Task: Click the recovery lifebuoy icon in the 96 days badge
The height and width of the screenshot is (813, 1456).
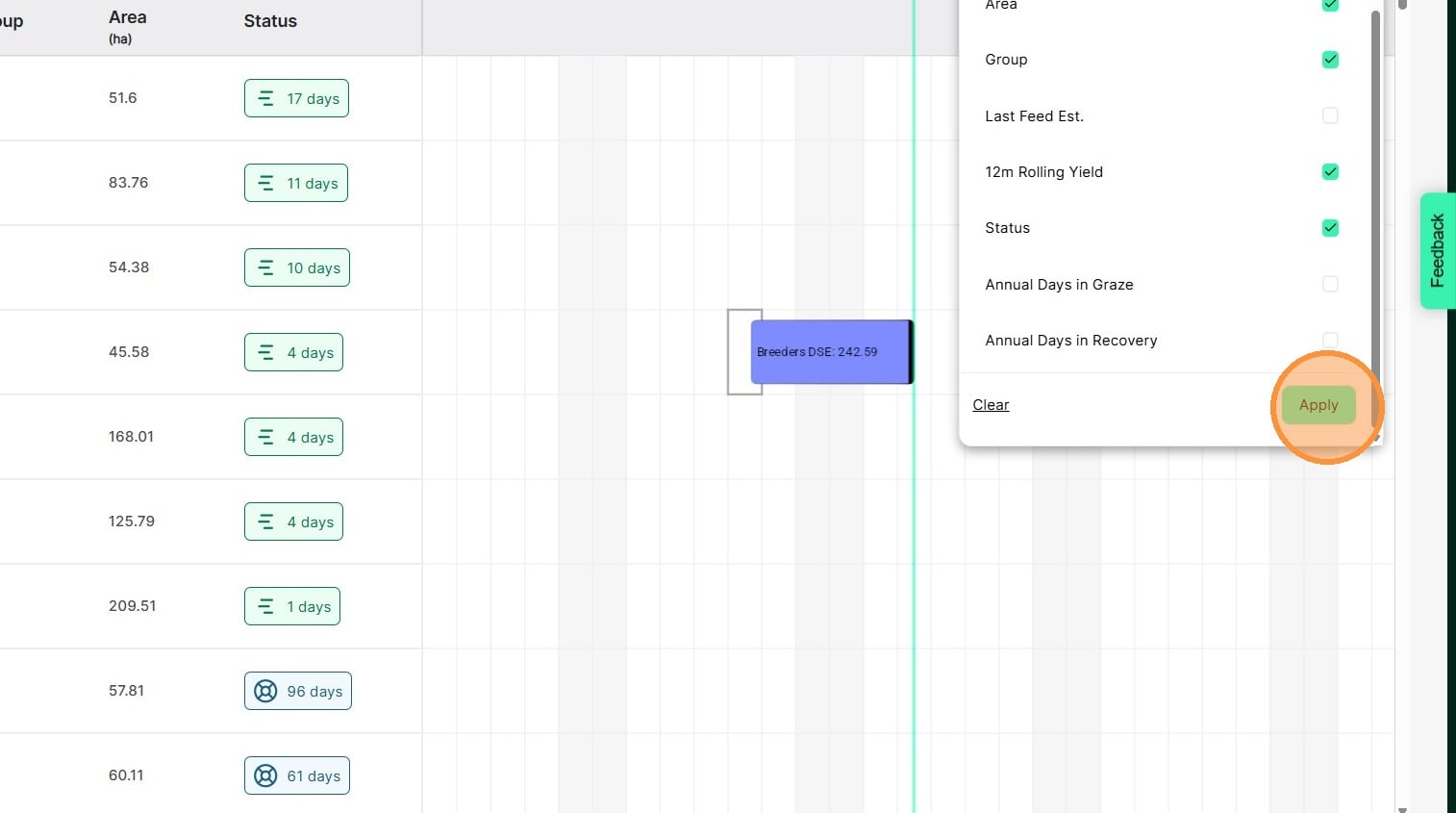Action: (265, 691)
